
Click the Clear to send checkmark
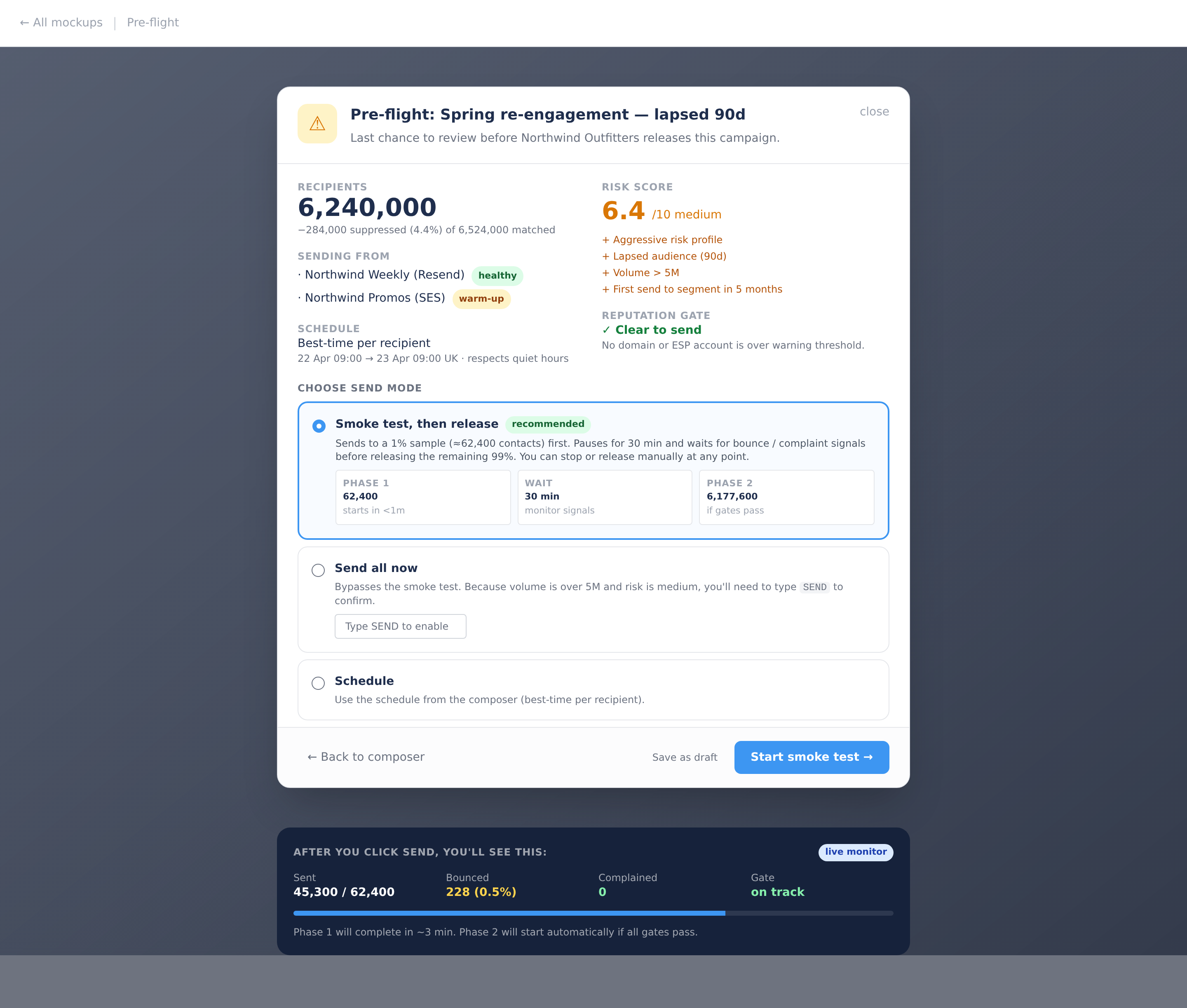click(606, 330)
